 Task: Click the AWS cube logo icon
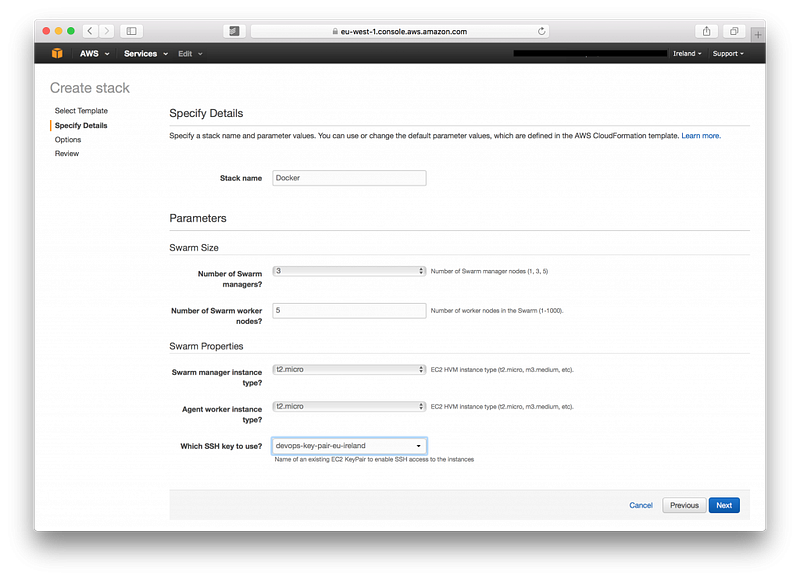pyautogui.click(x=57, y=54)
